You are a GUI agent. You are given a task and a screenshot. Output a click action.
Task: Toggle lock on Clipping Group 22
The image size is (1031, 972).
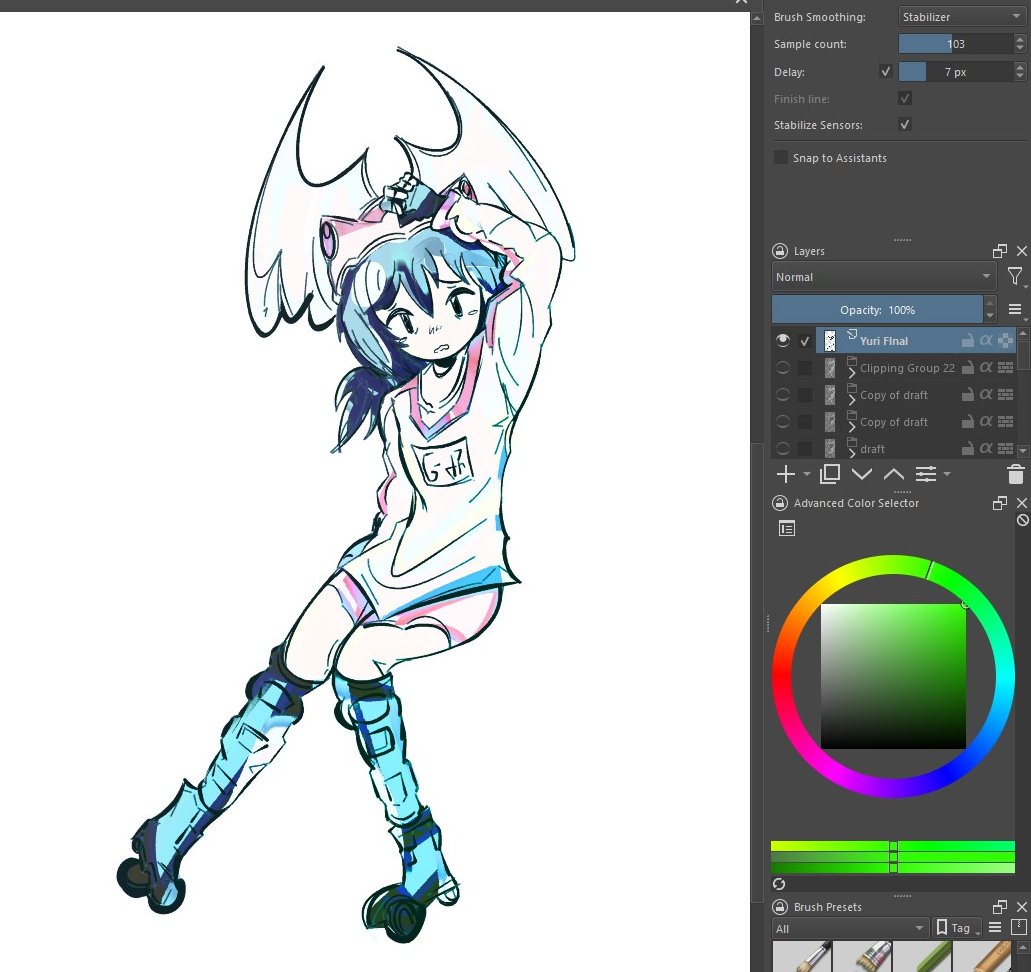coord(967,368)
